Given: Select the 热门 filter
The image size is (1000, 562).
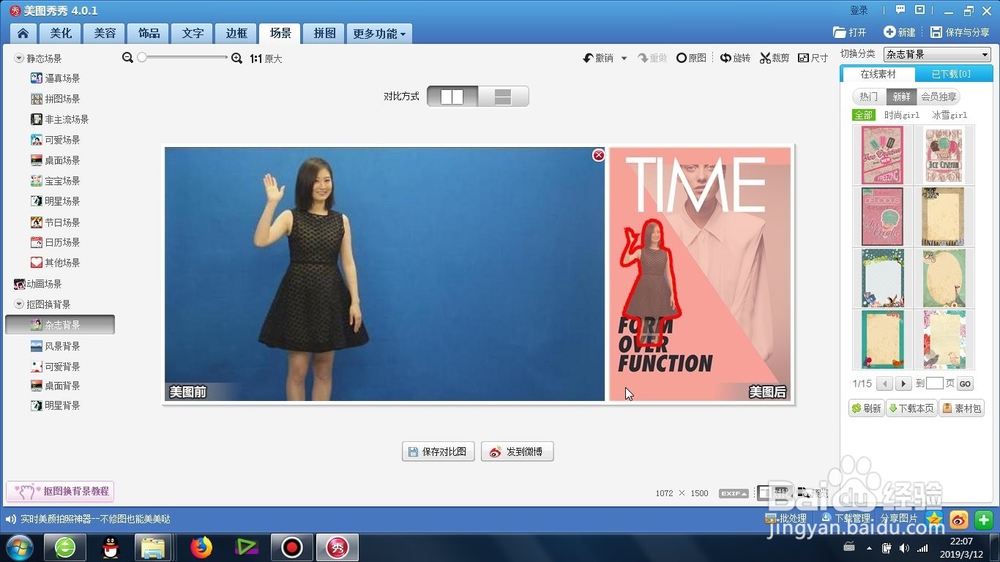Looking at the screenshot, I should (869, 96).
